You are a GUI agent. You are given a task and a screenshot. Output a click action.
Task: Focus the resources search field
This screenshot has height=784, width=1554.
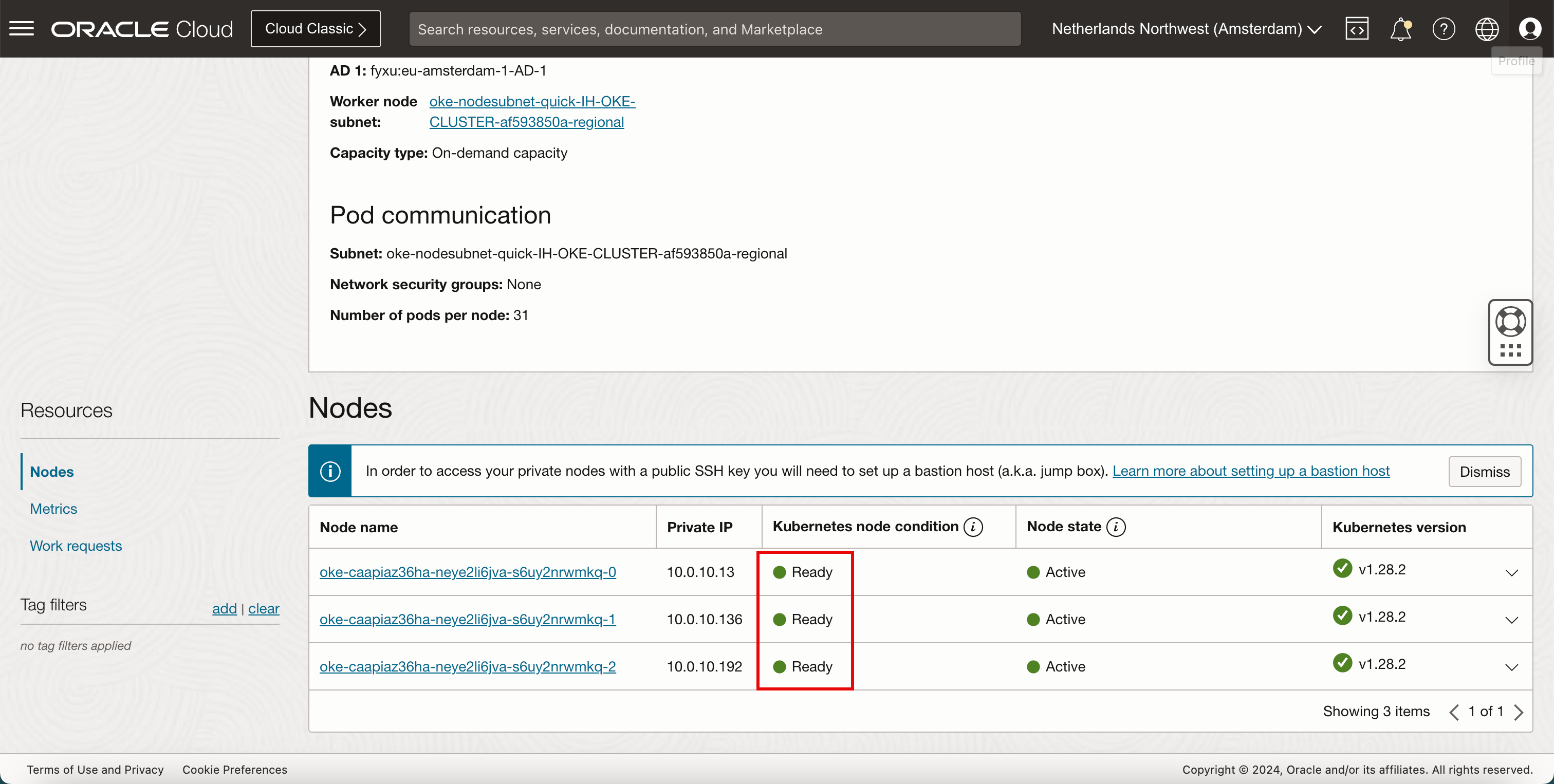click(714, 29)
